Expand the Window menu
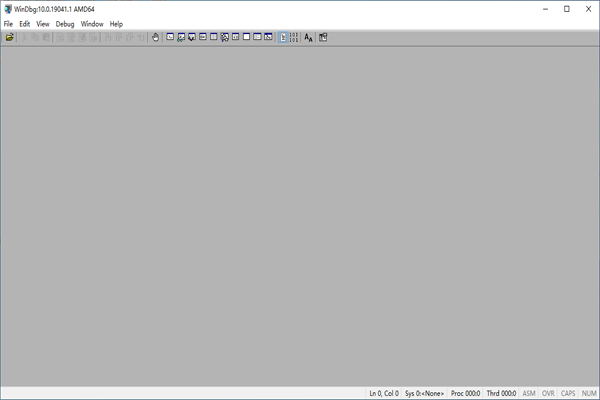The image size is (600, 400). tap(92, 23)
